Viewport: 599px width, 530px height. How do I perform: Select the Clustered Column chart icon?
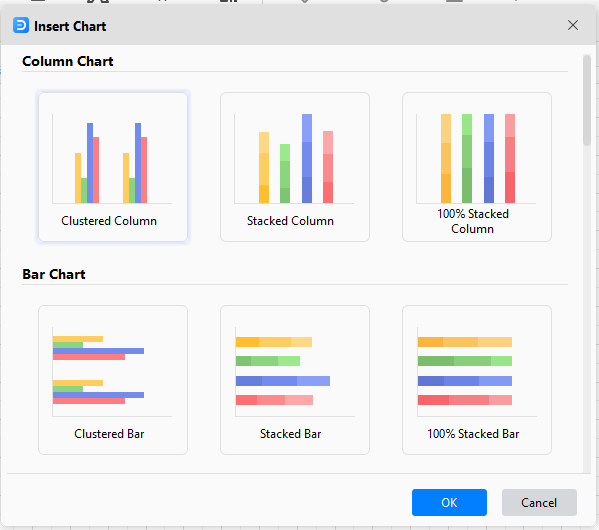coord(113,167)
